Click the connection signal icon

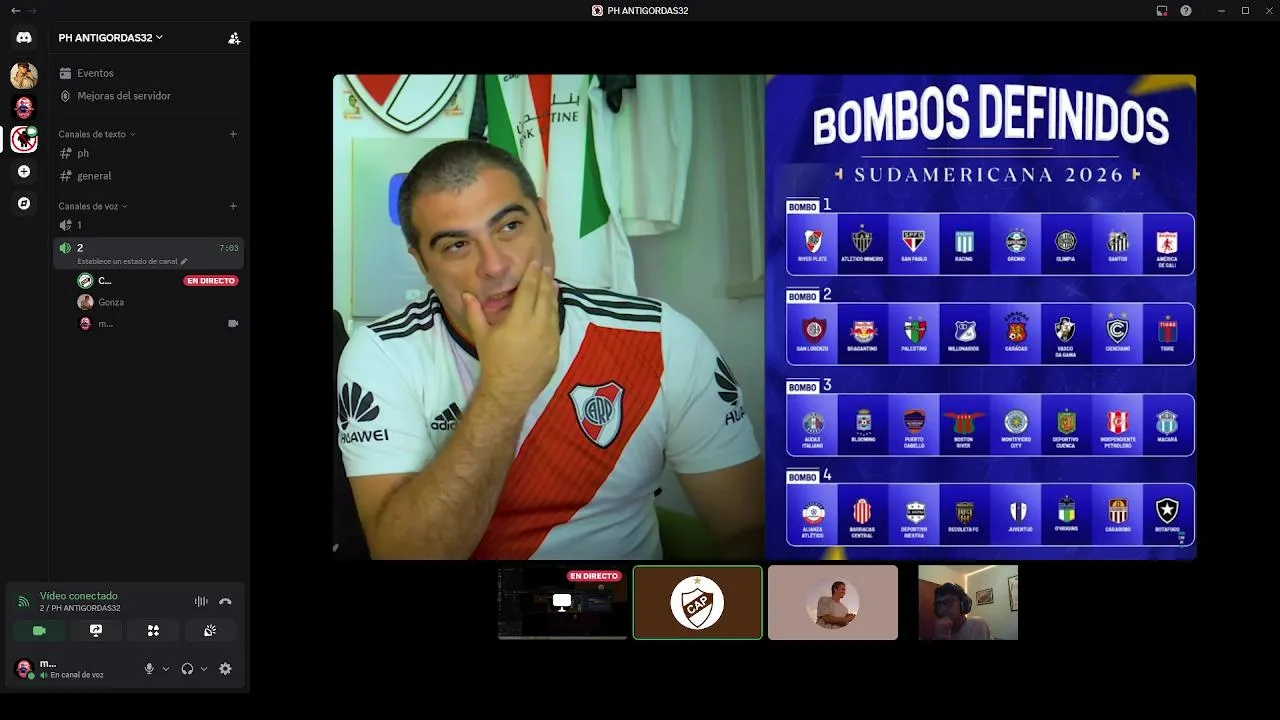tap(24, 602)
